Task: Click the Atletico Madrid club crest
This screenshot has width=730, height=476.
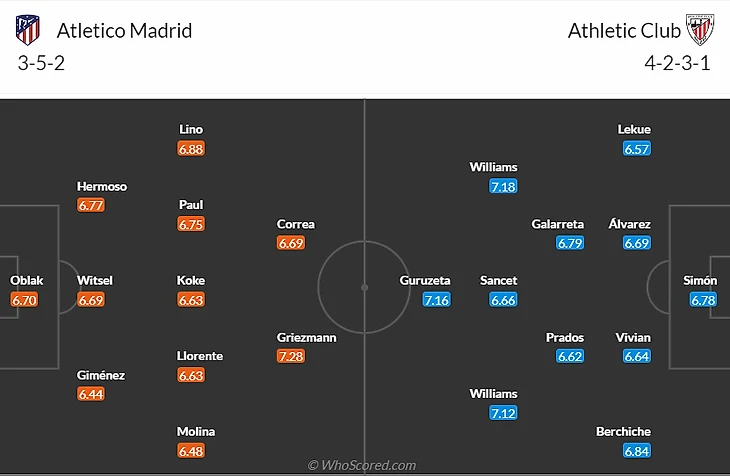Action: pyautogui.click(x=28, y=30)
